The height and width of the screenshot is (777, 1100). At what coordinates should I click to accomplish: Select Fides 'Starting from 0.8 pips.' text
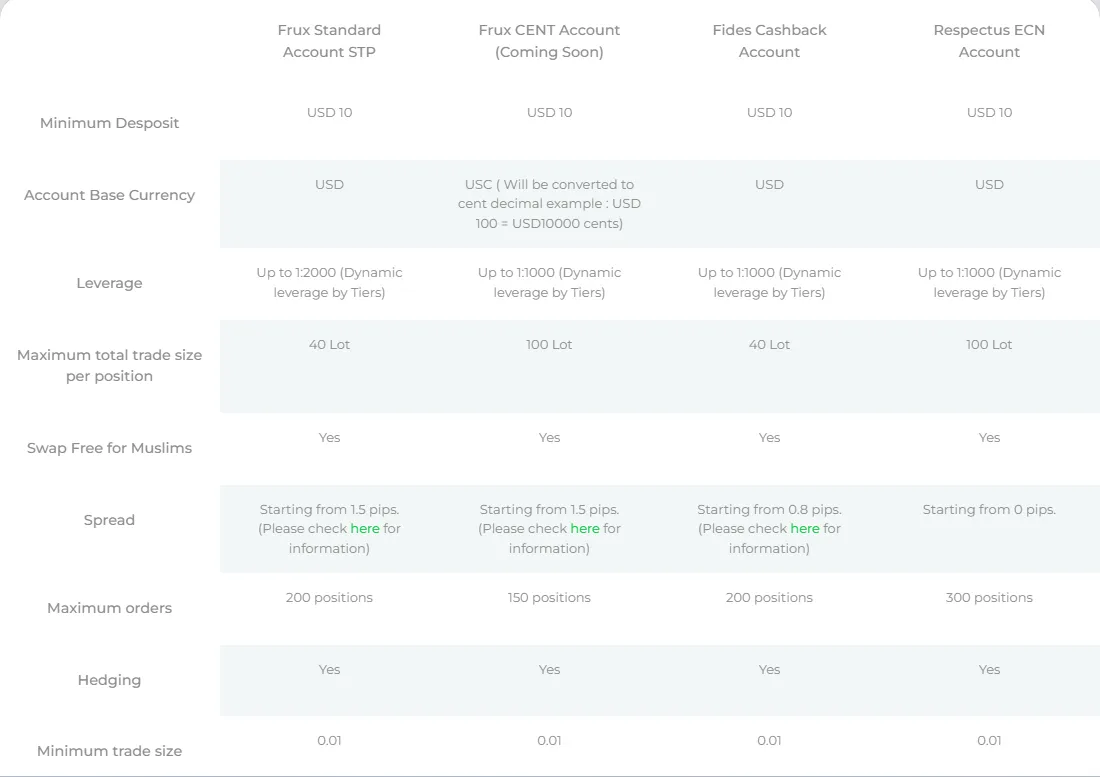pos(770,510)
